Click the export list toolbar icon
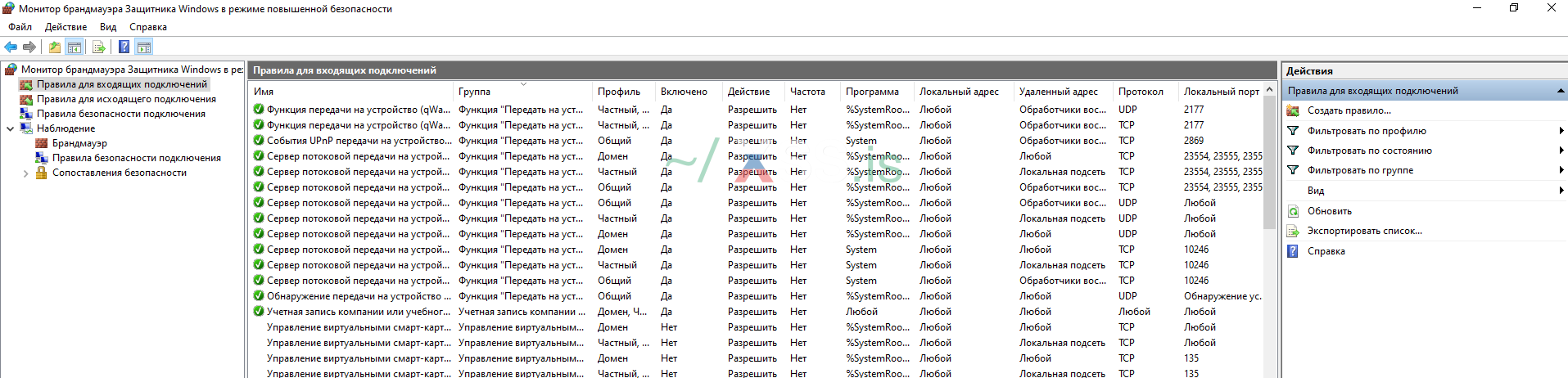 coord(98,47)
